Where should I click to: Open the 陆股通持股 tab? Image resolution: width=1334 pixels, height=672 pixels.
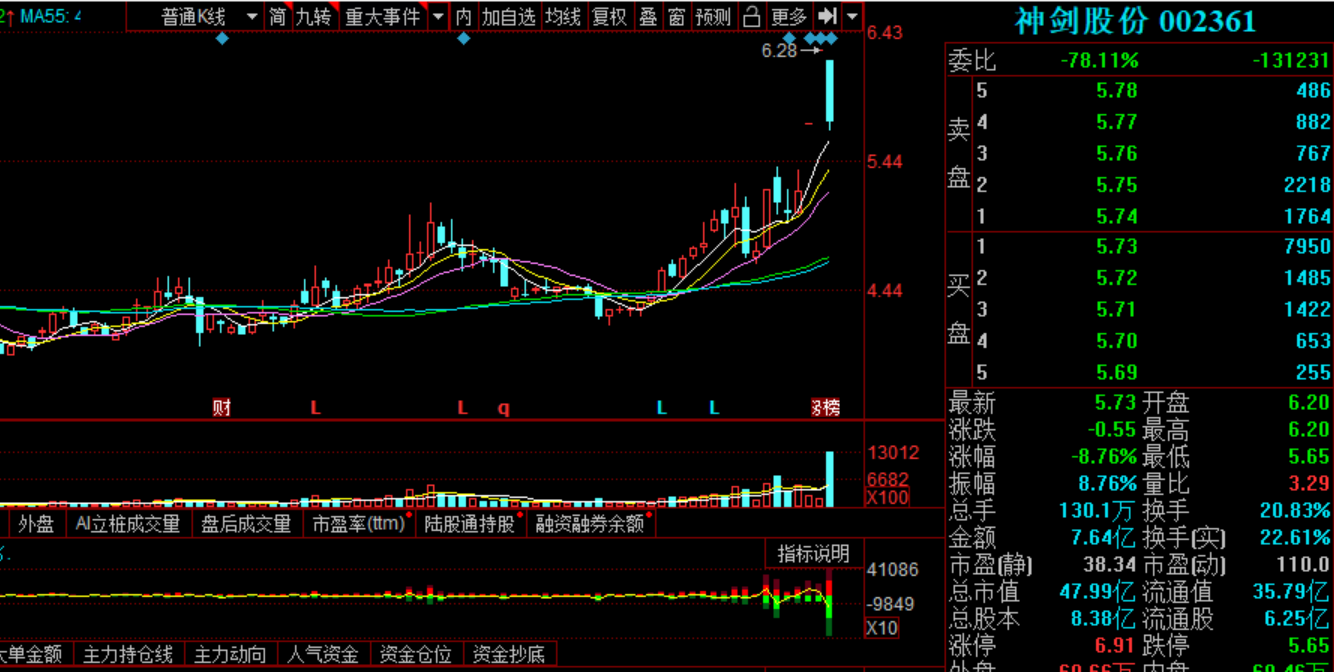pyautogui.click(x=470, y=523)
